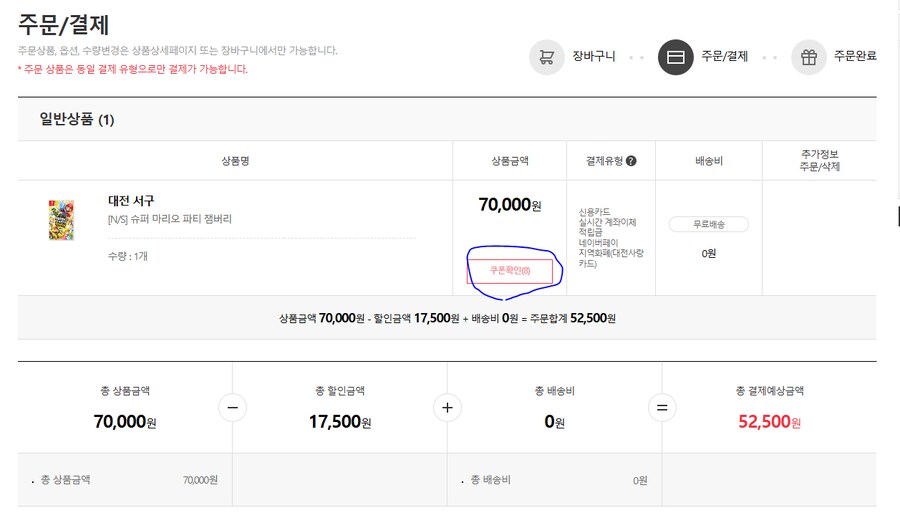Click the 주문/결제 card step icon

click(x=675, y=57)
